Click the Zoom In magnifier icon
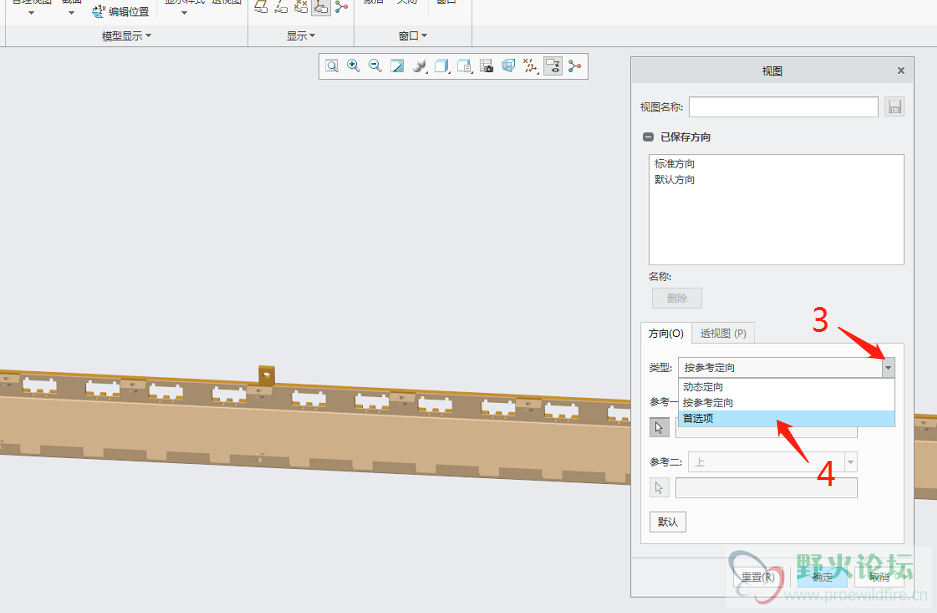Viewport: 937px width, 613px height. pos(353,66)
